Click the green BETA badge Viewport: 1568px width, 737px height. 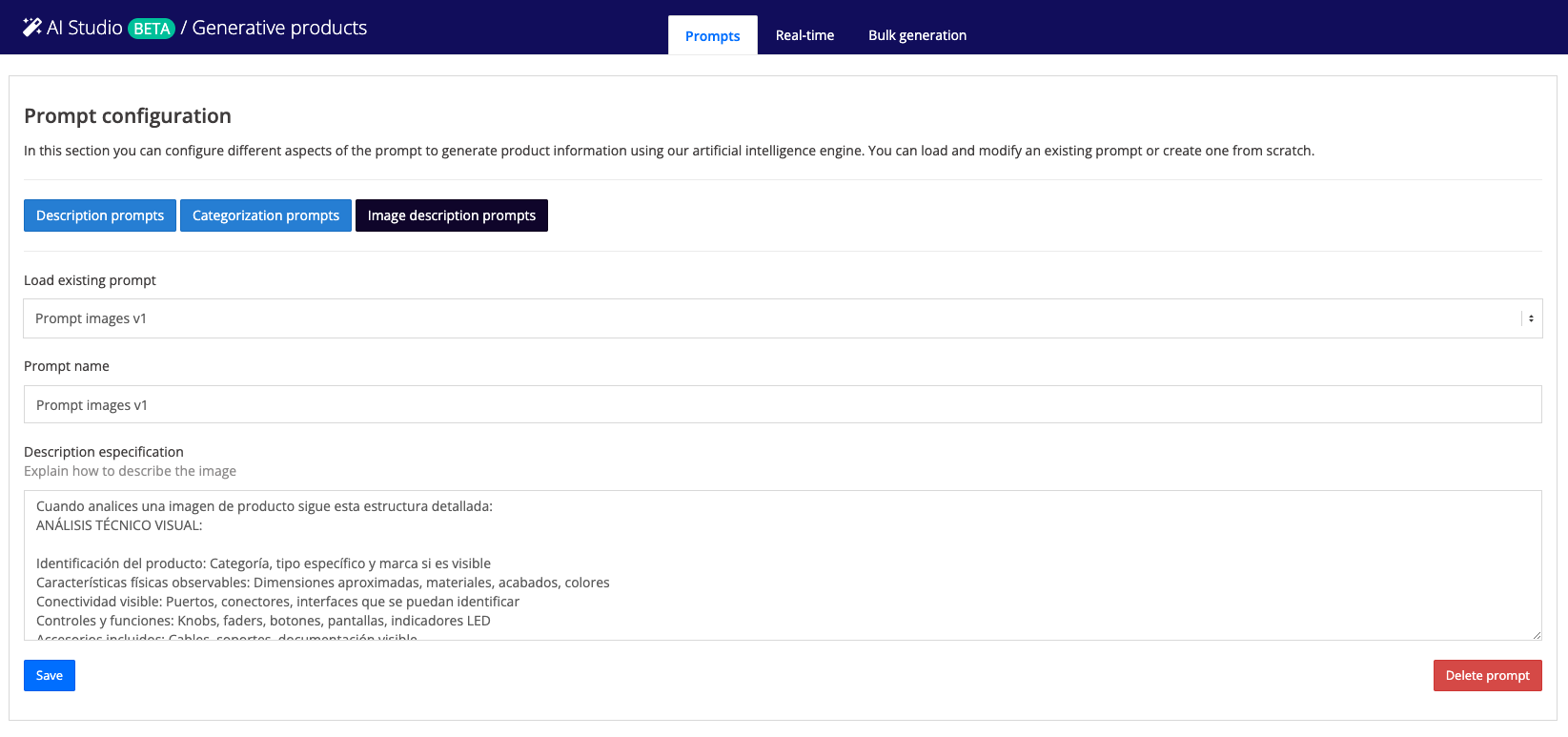tap(152, 29)
